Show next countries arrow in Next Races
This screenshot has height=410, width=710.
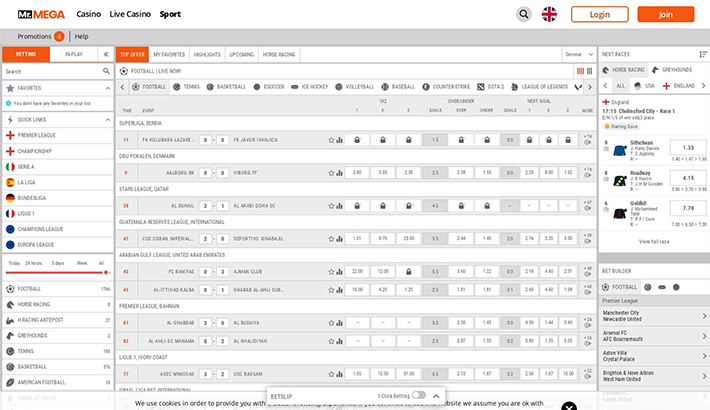(703, 86)
